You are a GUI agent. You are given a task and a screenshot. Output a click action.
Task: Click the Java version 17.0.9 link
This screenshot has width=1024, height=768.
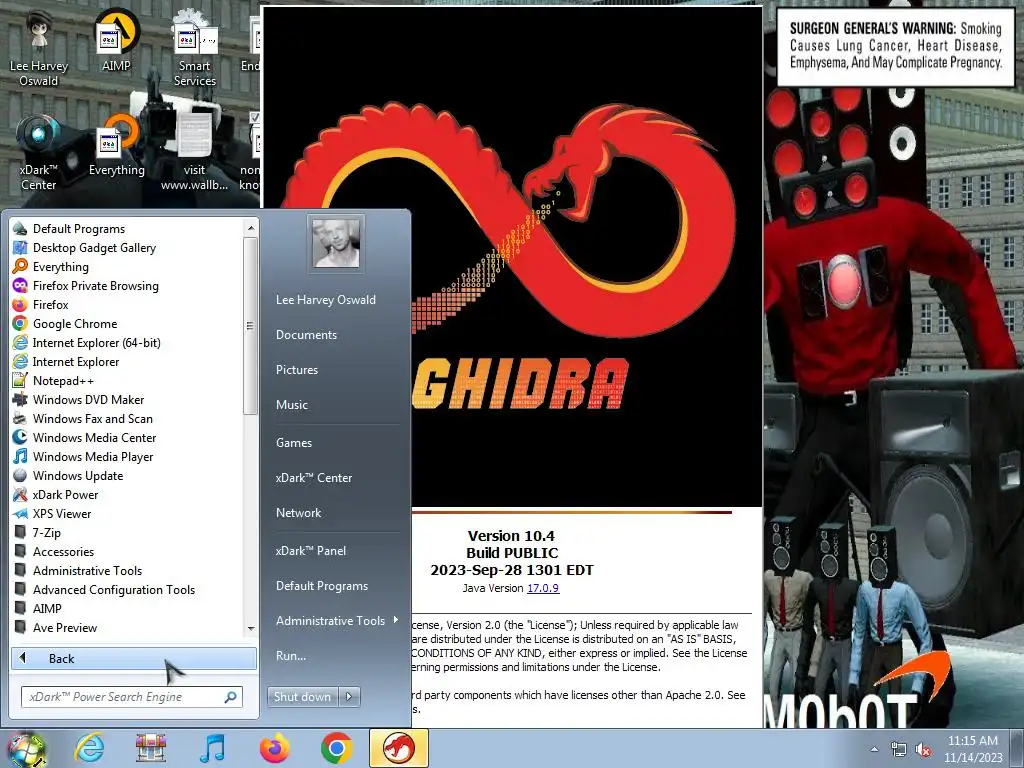pyautogui.click(x=543, y=588)
